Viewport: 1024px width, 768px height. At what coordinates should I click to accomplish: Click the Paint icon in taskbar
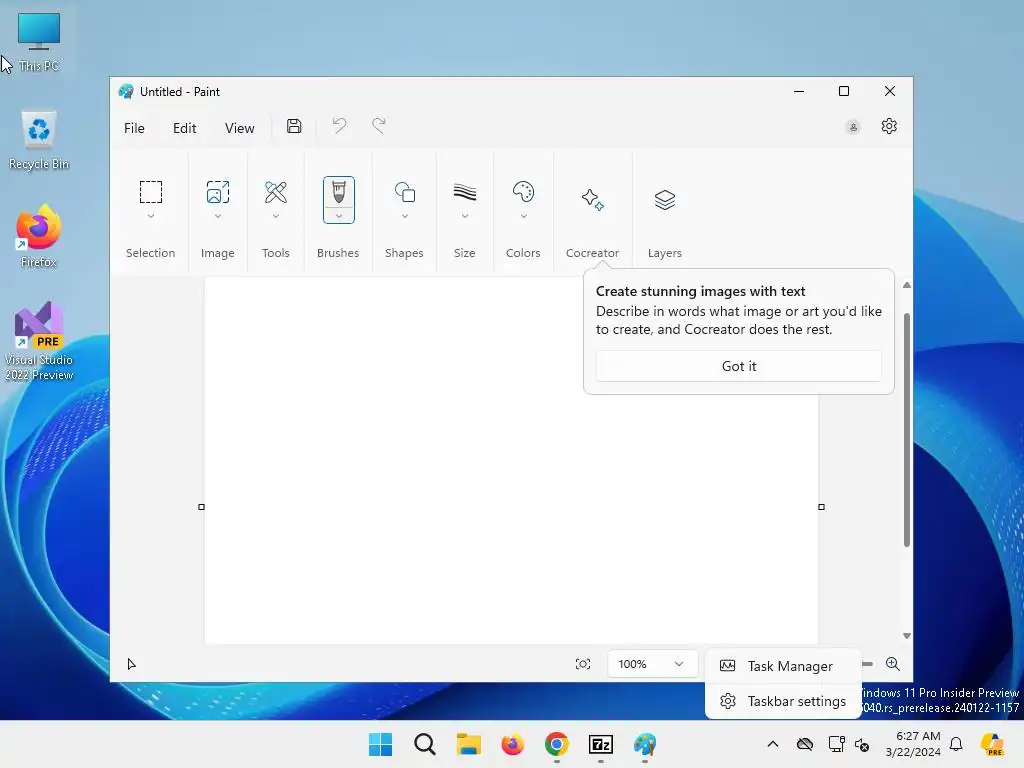(645, 744)
